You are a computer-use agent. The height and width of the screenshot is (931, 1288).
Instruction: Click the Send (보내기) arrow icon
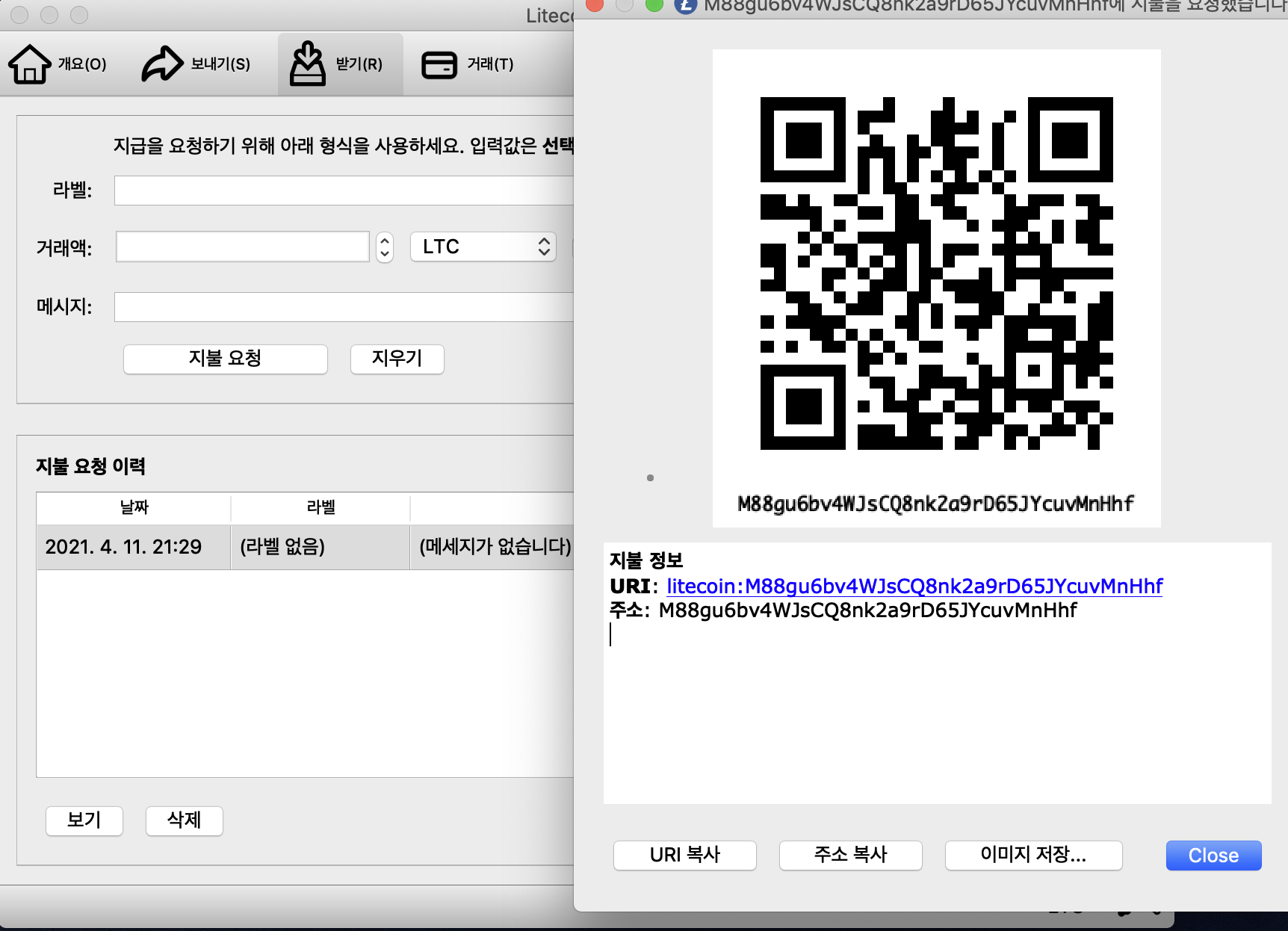pyautogui.click(x=162, y=64)
